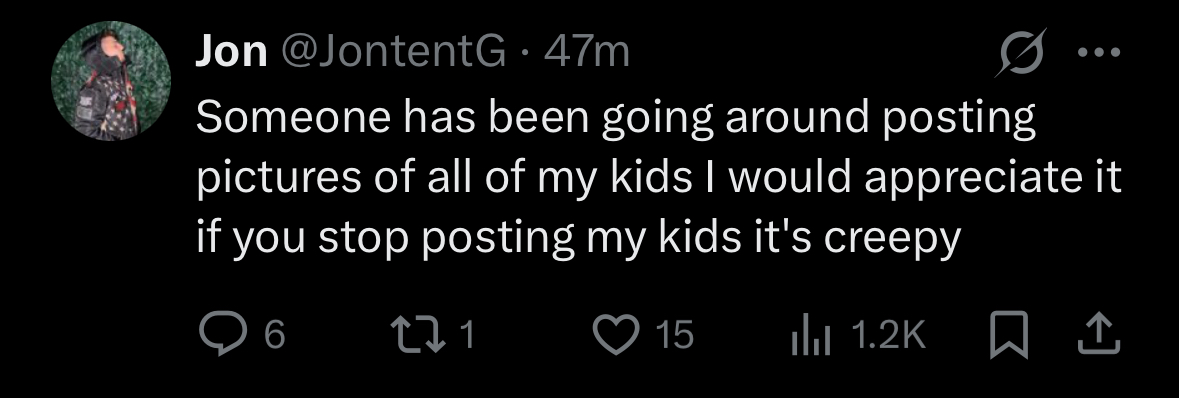Click the 'if you stop posting' line
The width and height of the screenshot is (1179, 398).
point(578,238)
